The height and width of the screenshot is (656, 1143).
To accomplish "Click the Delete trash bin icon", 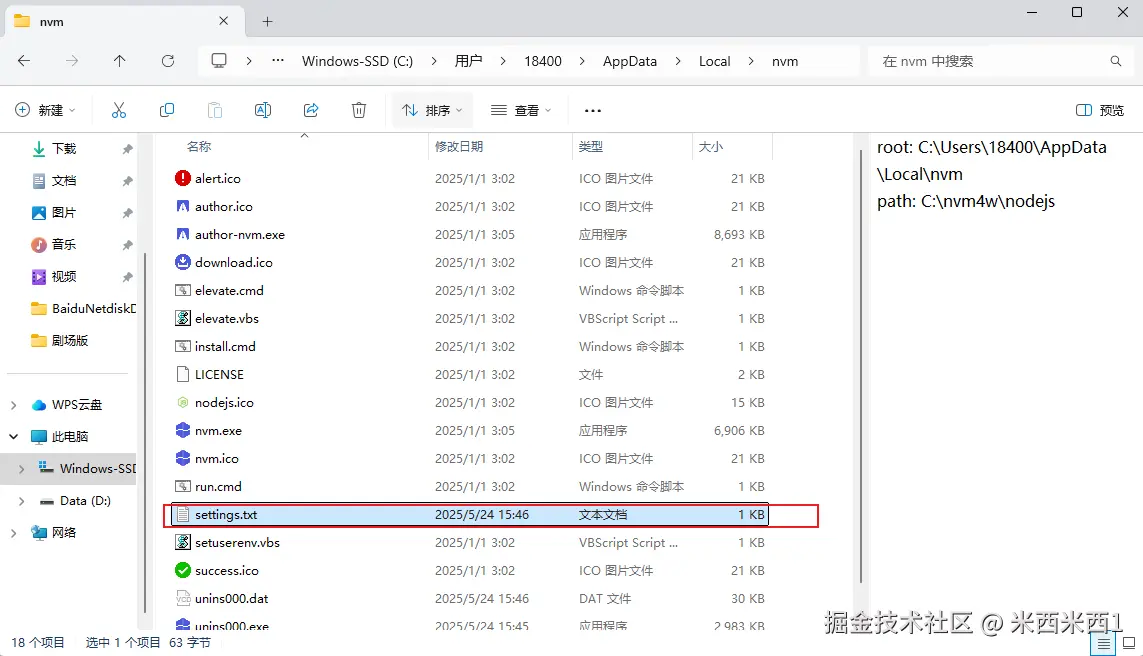I will pos(359,110).
